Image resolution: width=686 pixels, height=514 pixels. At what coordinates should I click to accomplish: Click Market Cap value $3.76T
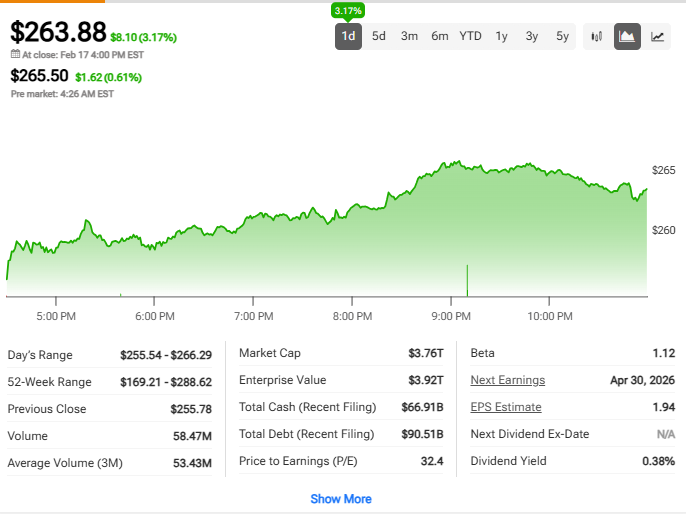[x=426, y=353]
